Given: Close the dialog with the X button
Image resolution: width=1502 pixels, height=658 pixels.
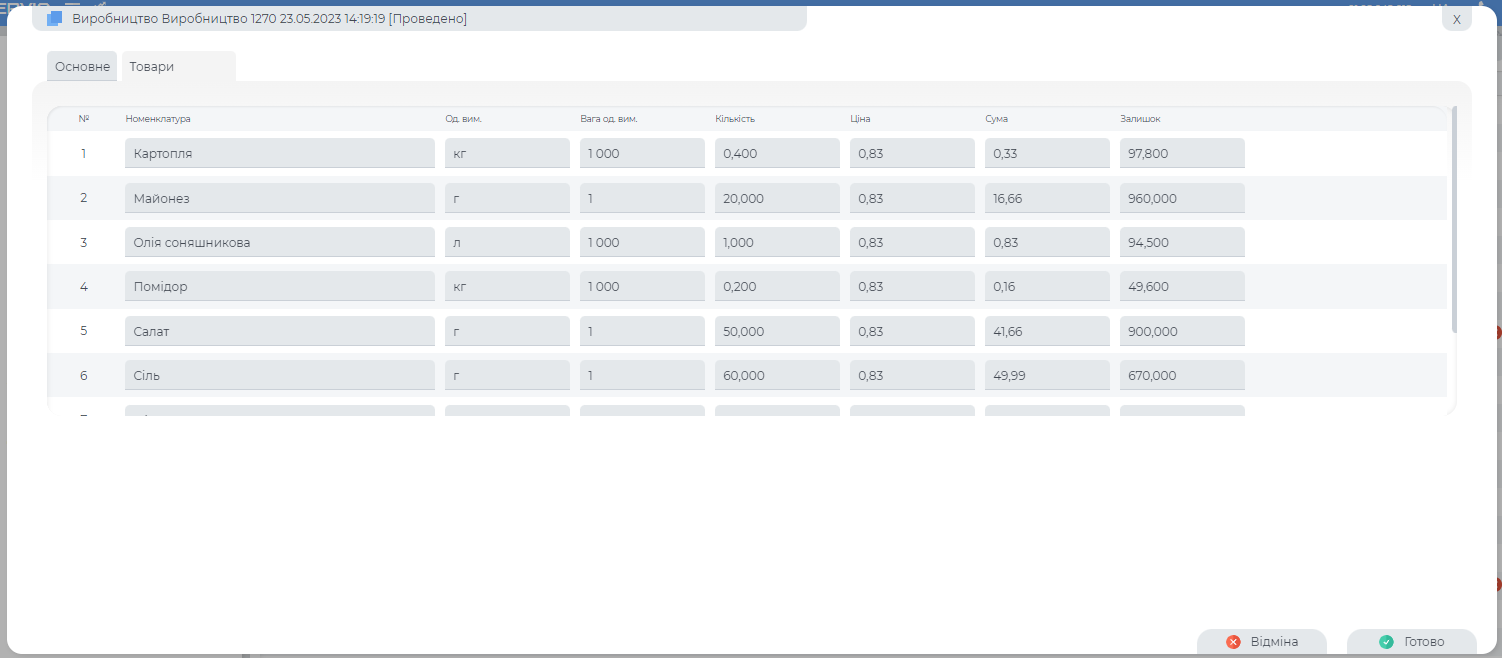Looking at the screenshot, I should (x=1456, y=19).
